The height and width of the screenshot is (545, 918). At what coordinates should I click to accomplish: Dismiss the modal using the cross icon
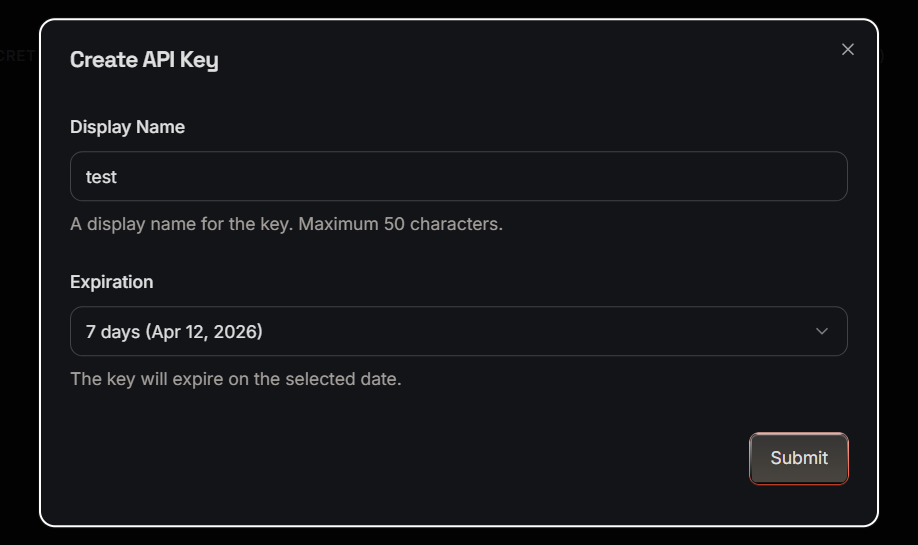tap(847, 49)
